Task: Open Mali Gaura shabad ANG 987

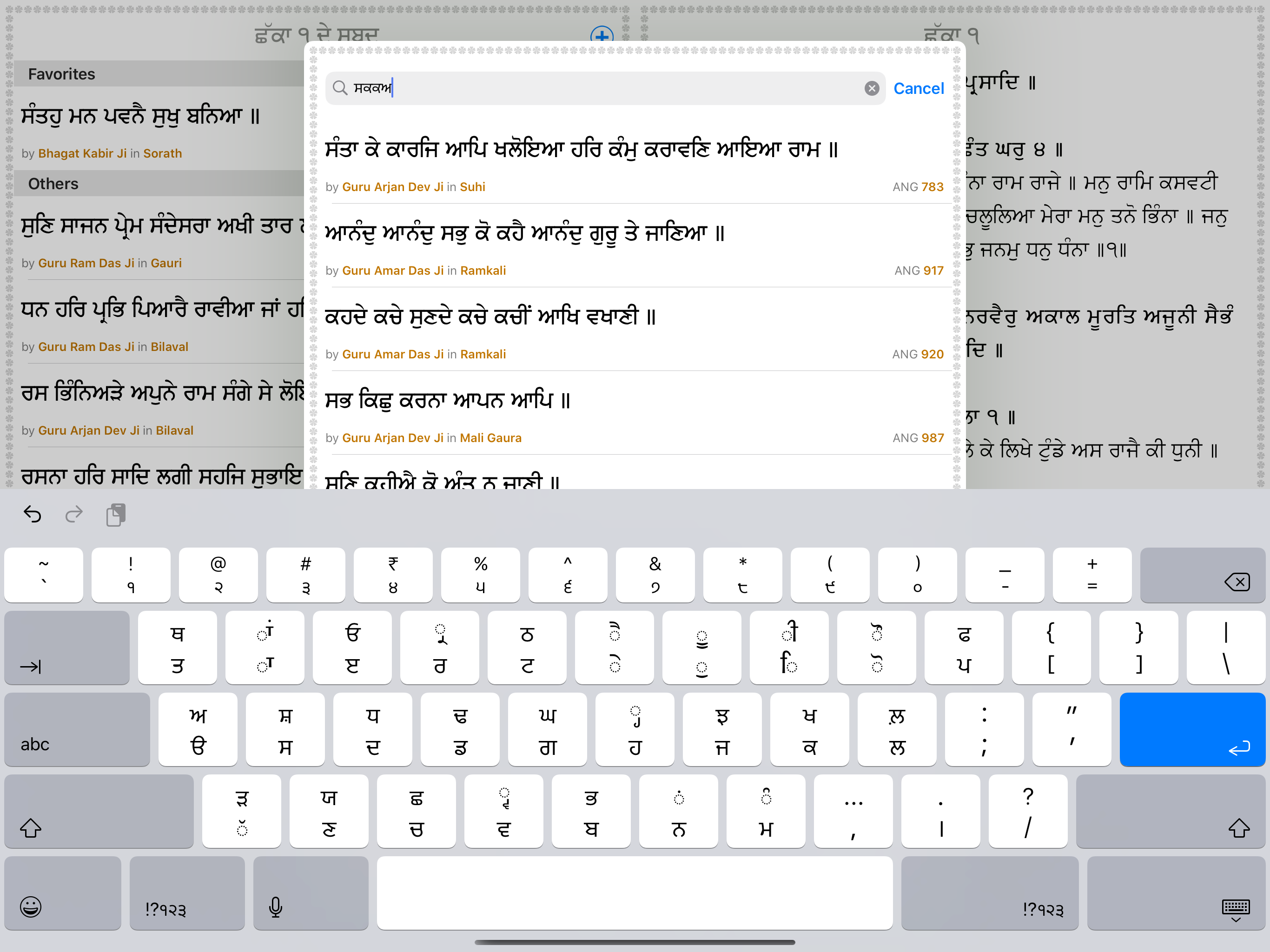Action: 635,413
